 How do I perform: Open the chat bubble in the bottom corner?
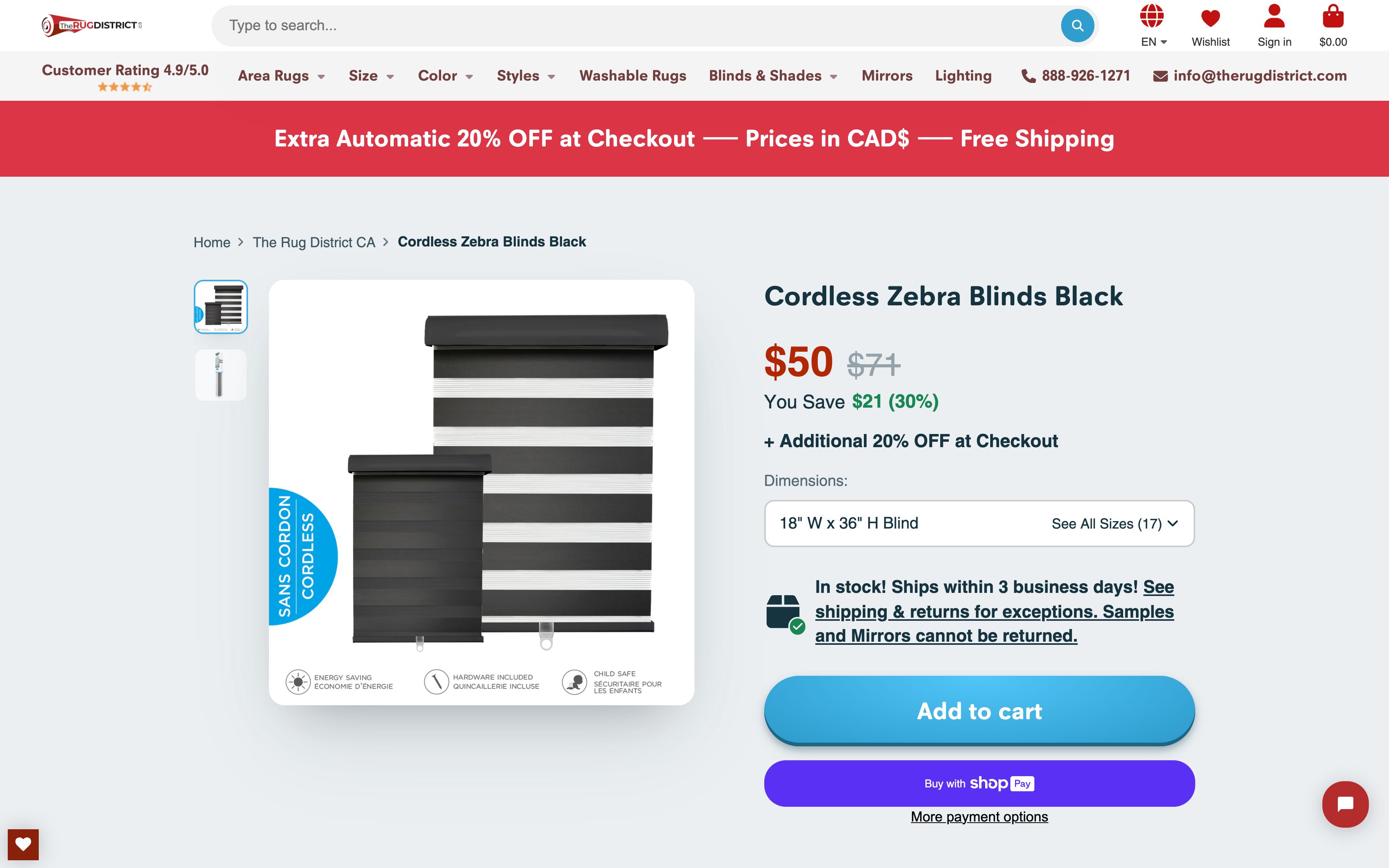pos(1345,804)
